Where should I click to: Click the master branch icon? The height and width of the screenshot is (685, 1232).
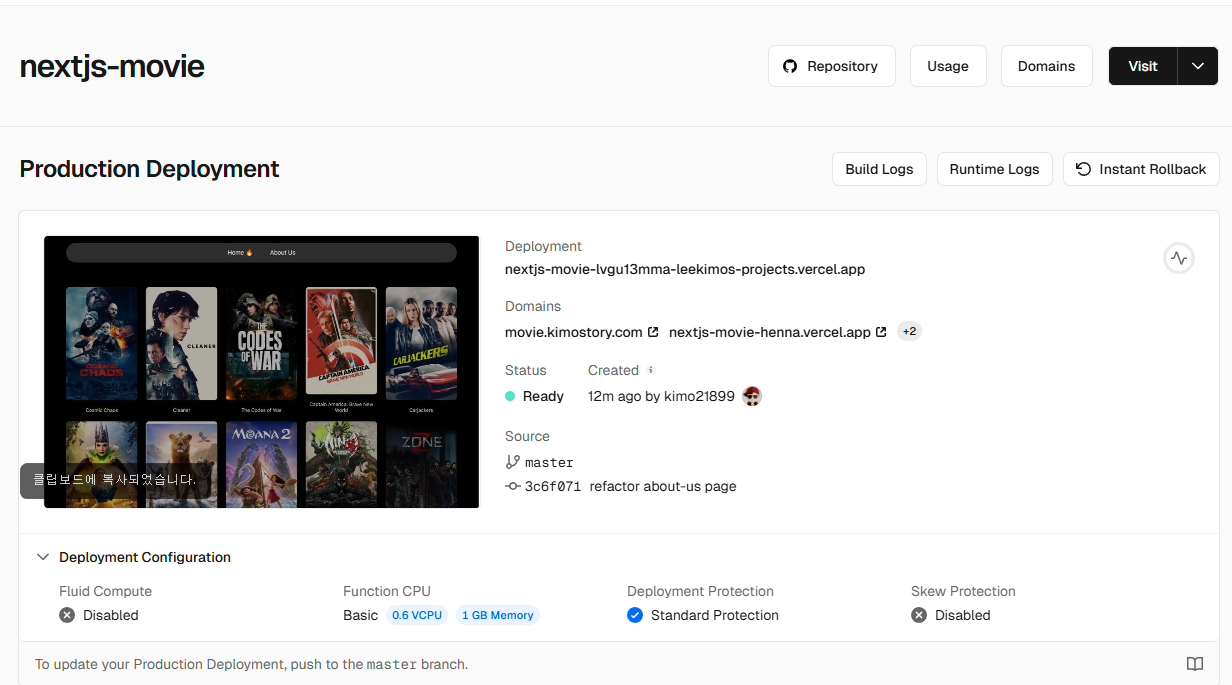pos(513,462)
